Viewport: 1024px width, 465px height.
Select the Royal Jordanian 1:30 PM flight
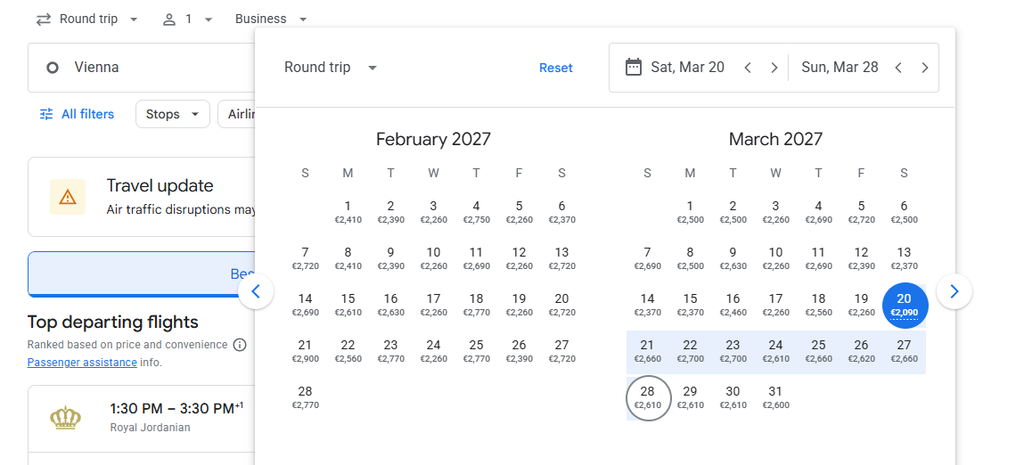pyautogui.click(x=141, y=418)
